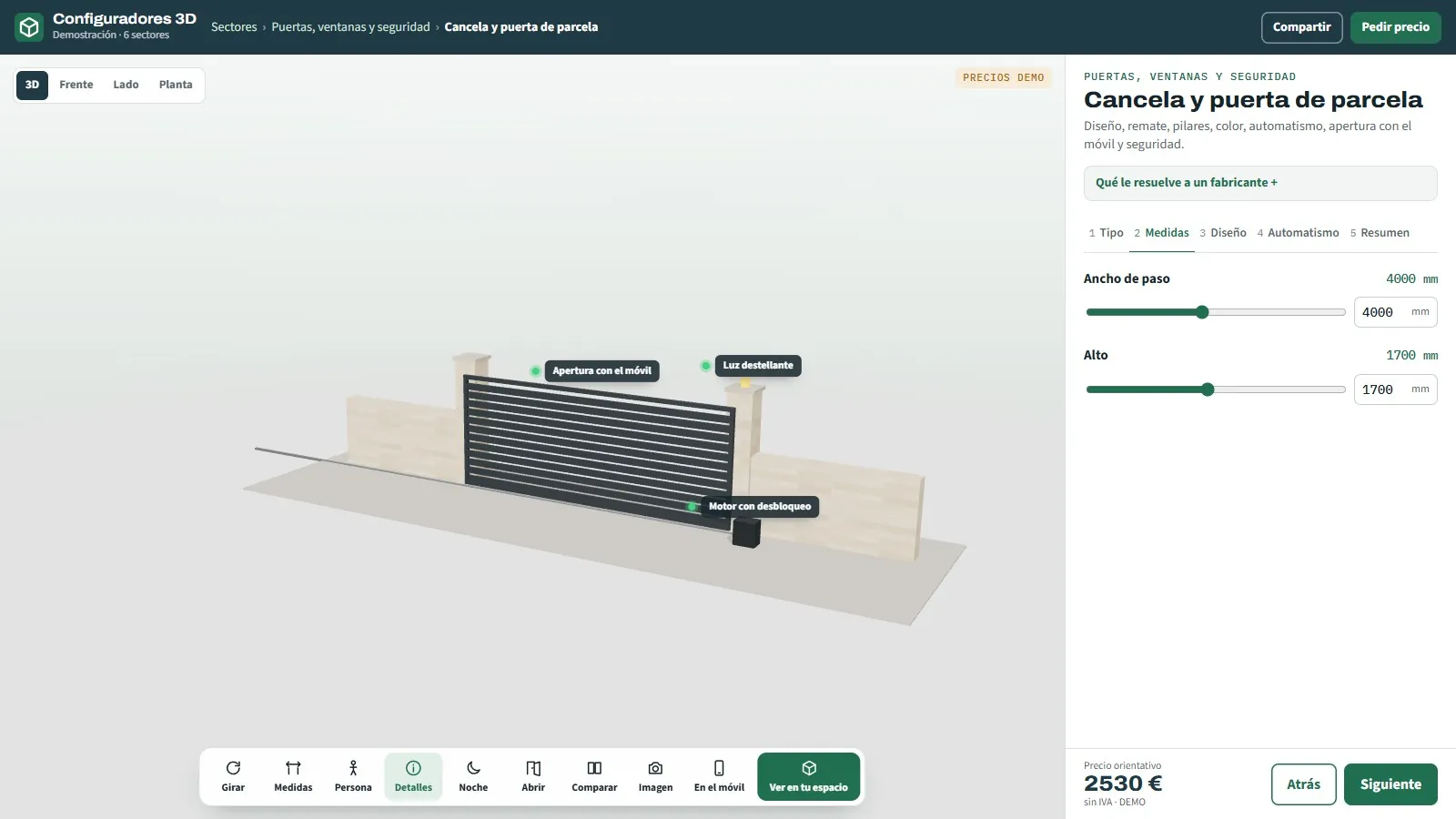Expand Qué le resuelve a un fabricante

pyautogui.click(x=1260, y=183)
